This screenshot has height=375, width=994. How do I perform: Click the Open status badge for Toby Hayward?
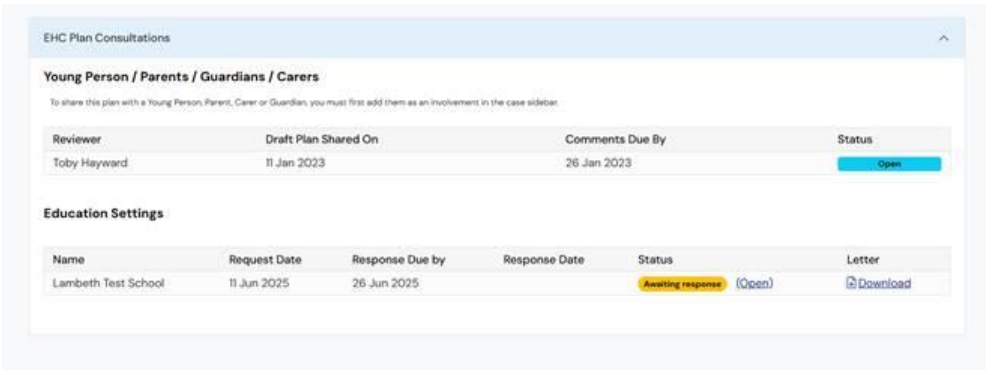tap(889, 164)
